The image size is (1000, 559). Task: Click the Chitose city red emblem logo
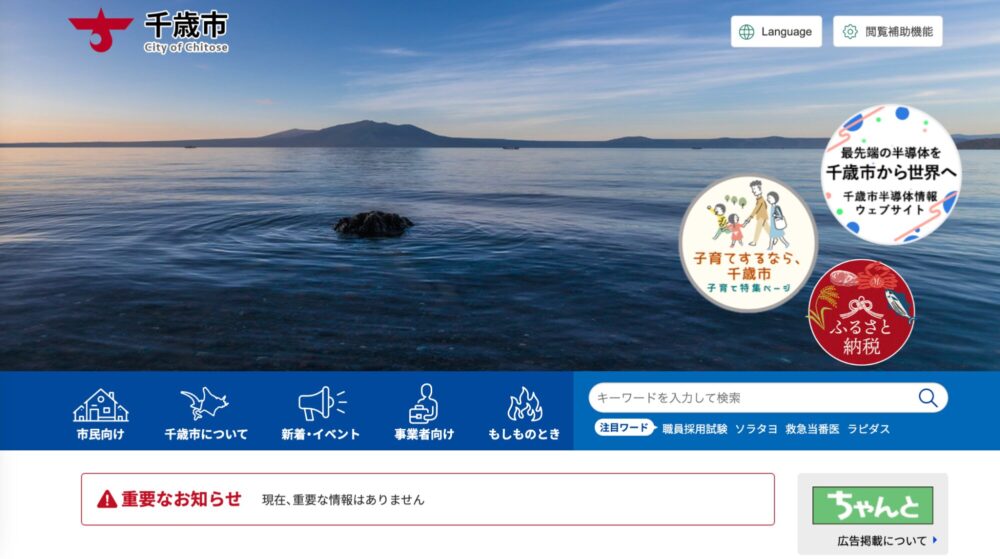100,29
